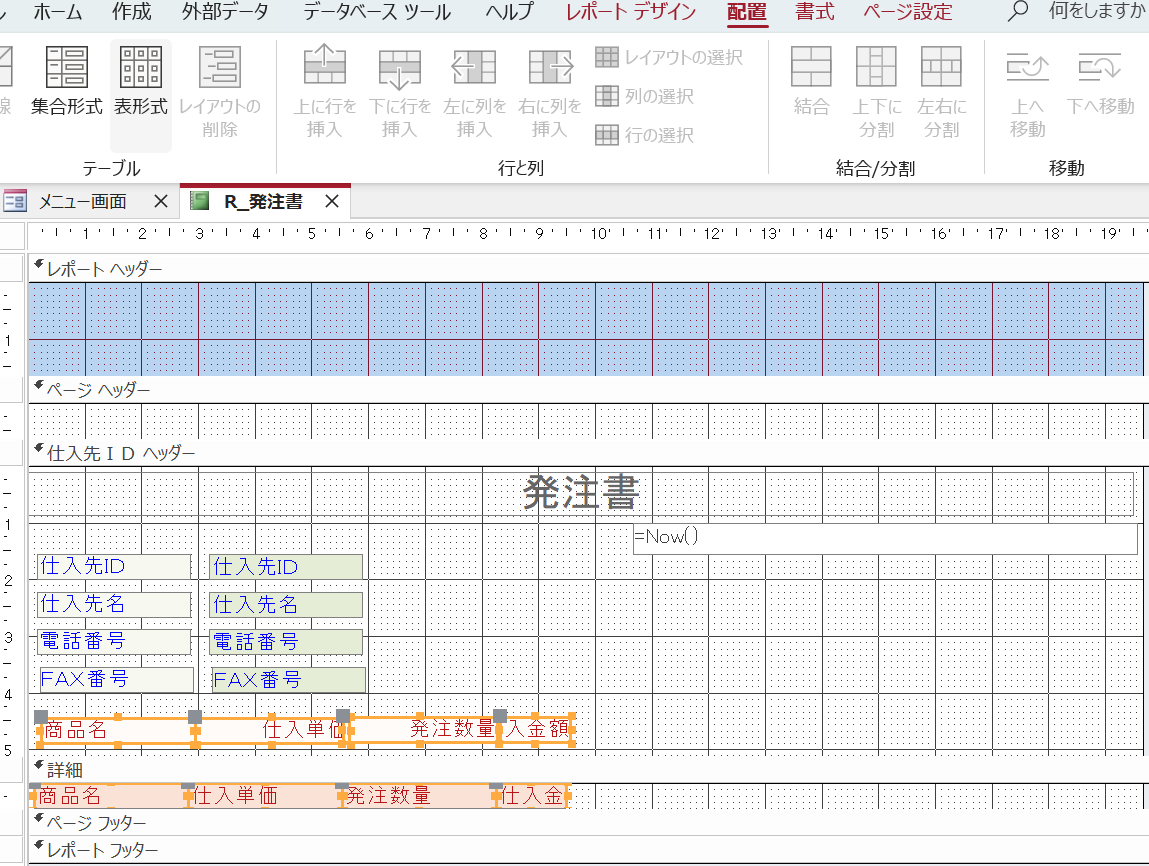Viewport: 1149px width, 866px height.
Task: Switch to the 書式 ribbon tab
Action: pos(815,11)
